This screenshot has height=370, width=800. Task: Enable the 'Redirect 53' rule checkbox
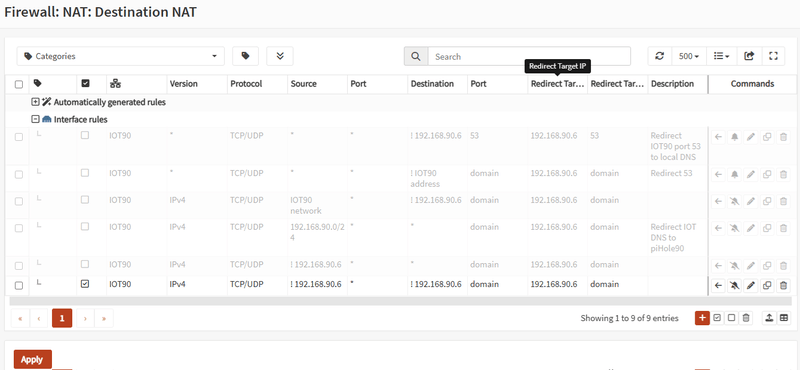[85, 173]
